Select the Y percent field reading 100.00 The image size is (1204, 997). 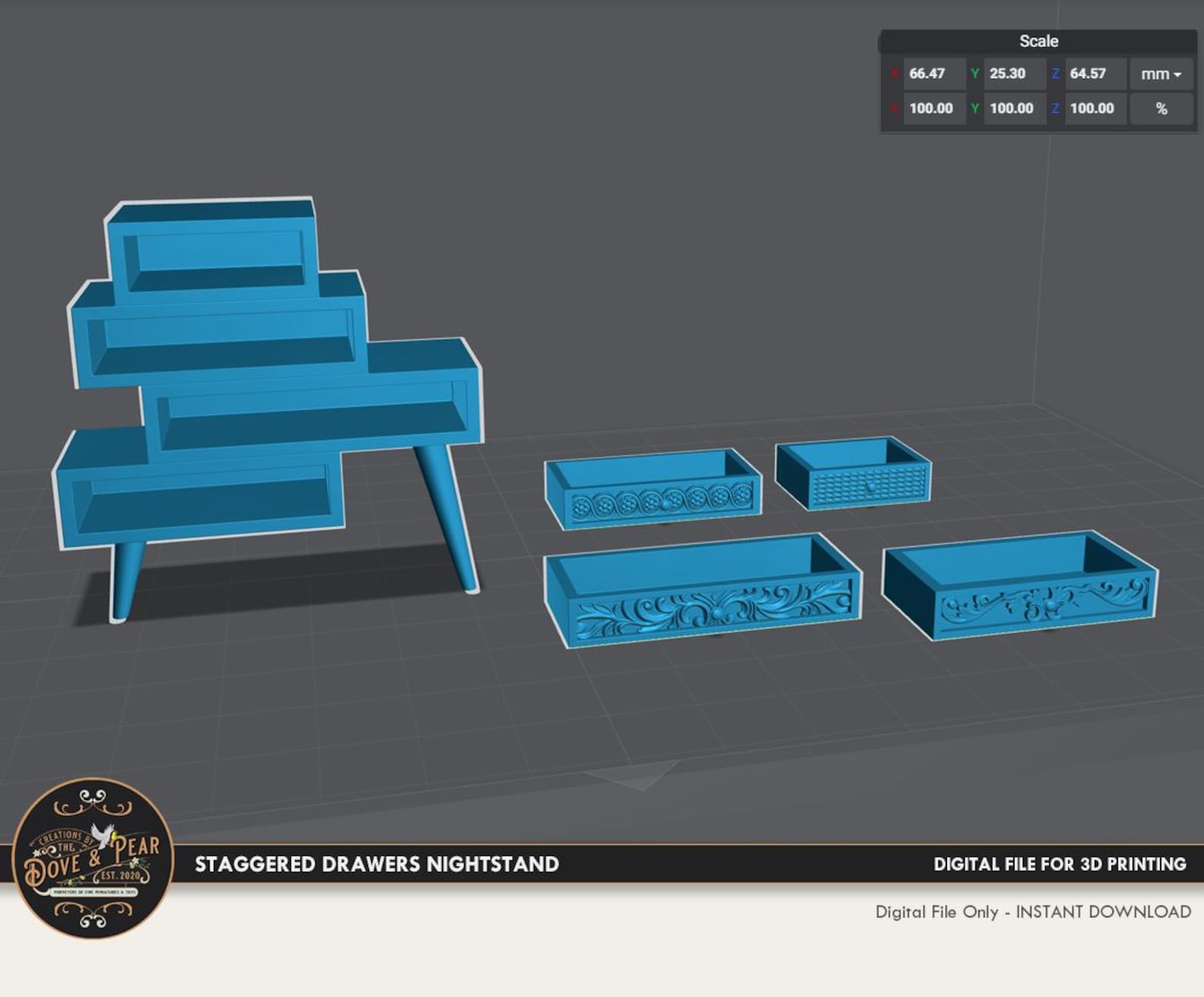pyautogui.click(x=1014, y=108)
